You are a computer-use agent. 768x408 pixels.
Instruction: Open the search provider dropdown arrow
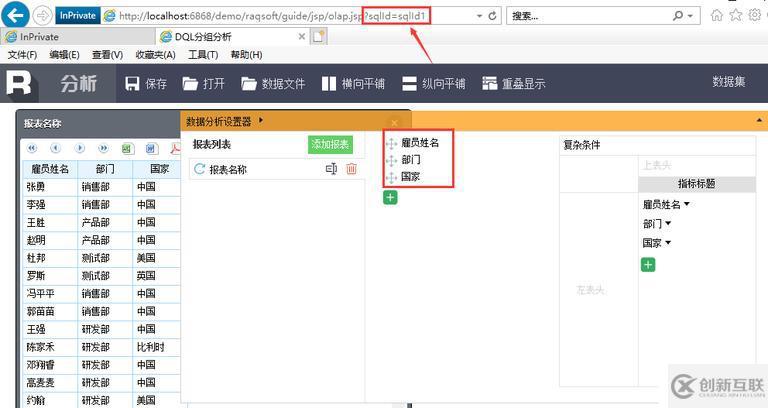tap(690, 16)
